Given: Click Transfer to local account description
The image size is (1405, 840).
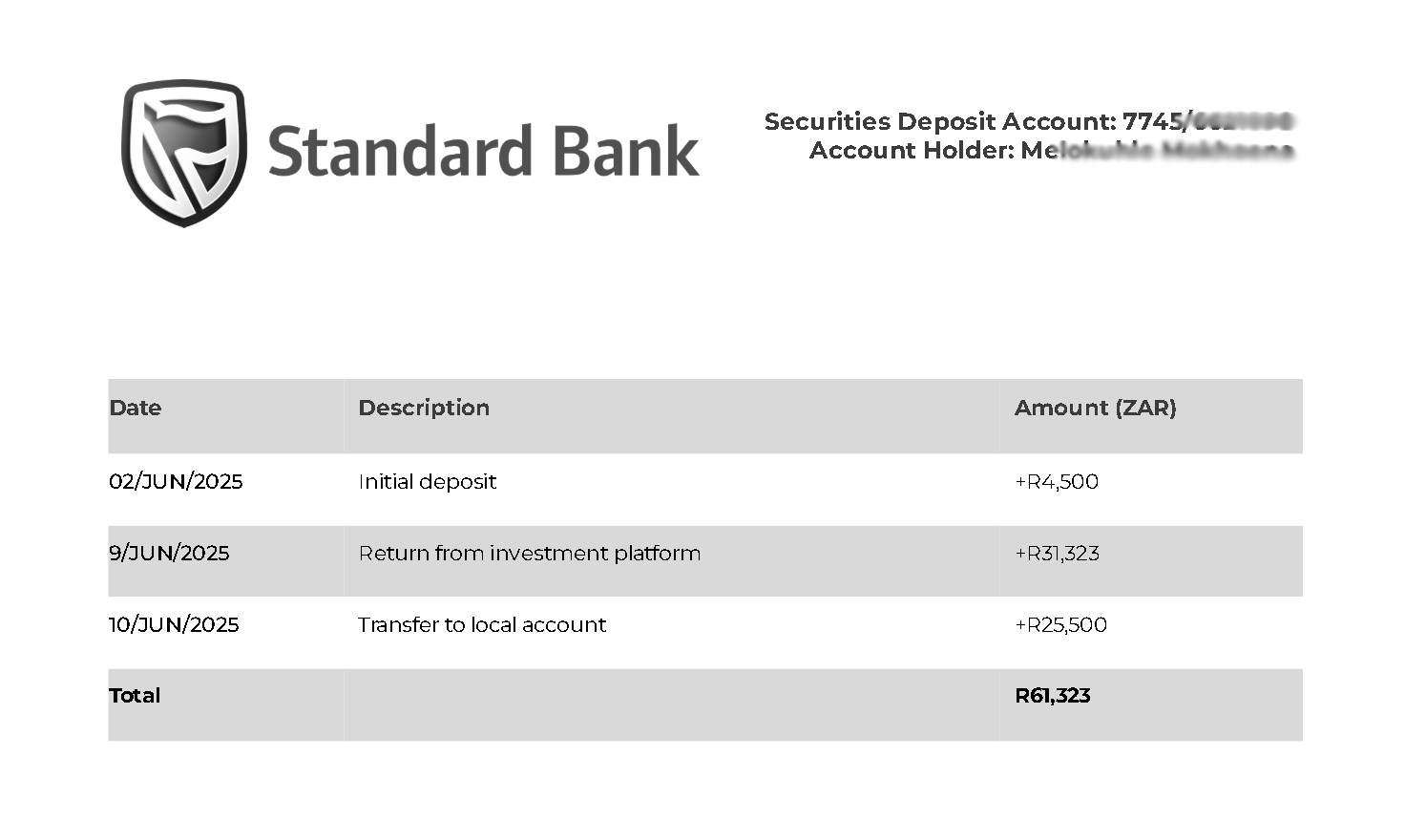Looking at the screenshot, I should pyautogui.click(x=482, y=624).
